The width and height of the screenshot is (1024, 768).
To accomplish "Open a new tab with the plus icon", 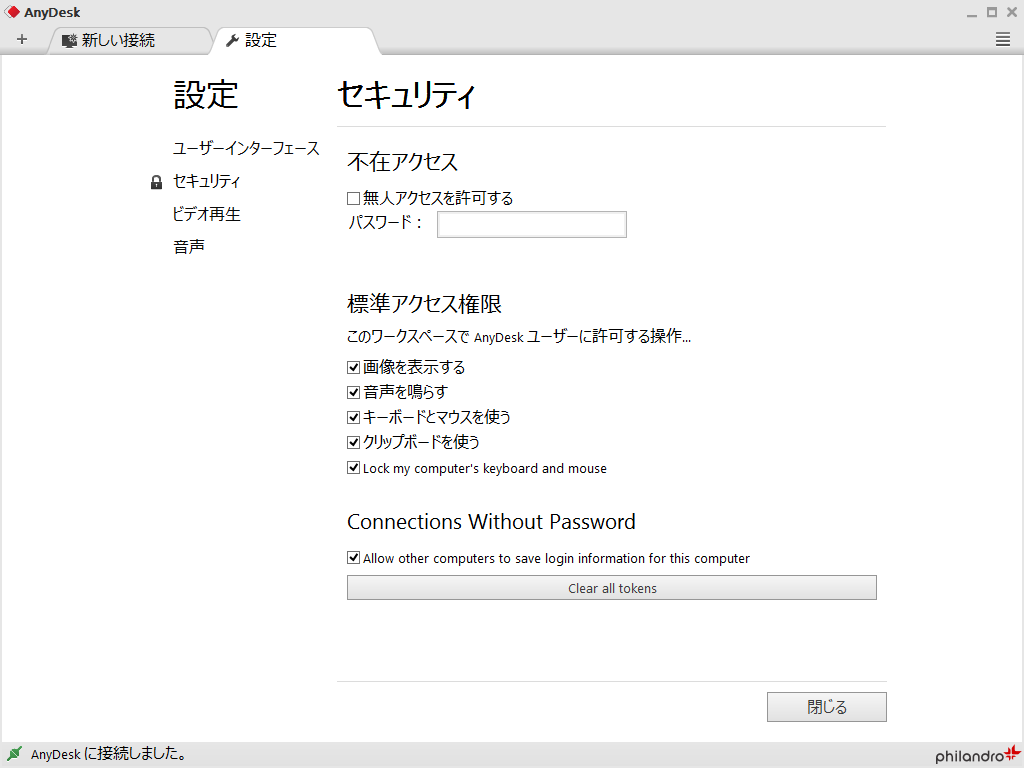I will tap(21, 39).
